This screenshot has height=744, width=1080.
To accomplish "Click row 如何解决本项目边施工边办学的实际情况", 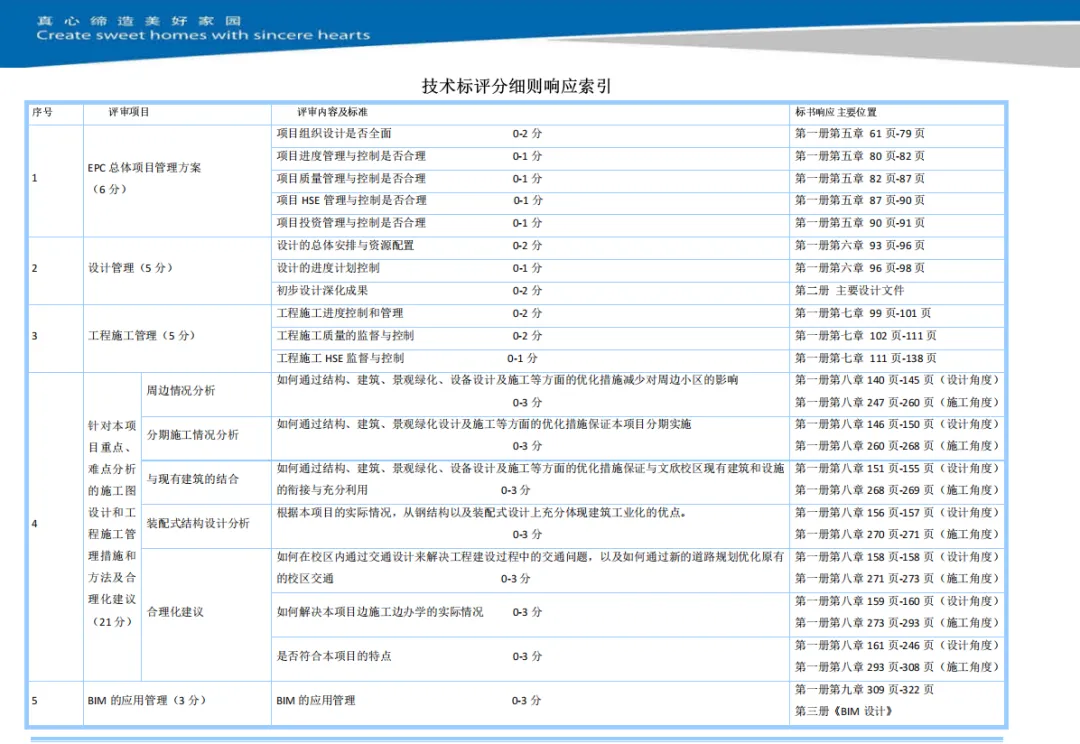I will tap(530, 612).
